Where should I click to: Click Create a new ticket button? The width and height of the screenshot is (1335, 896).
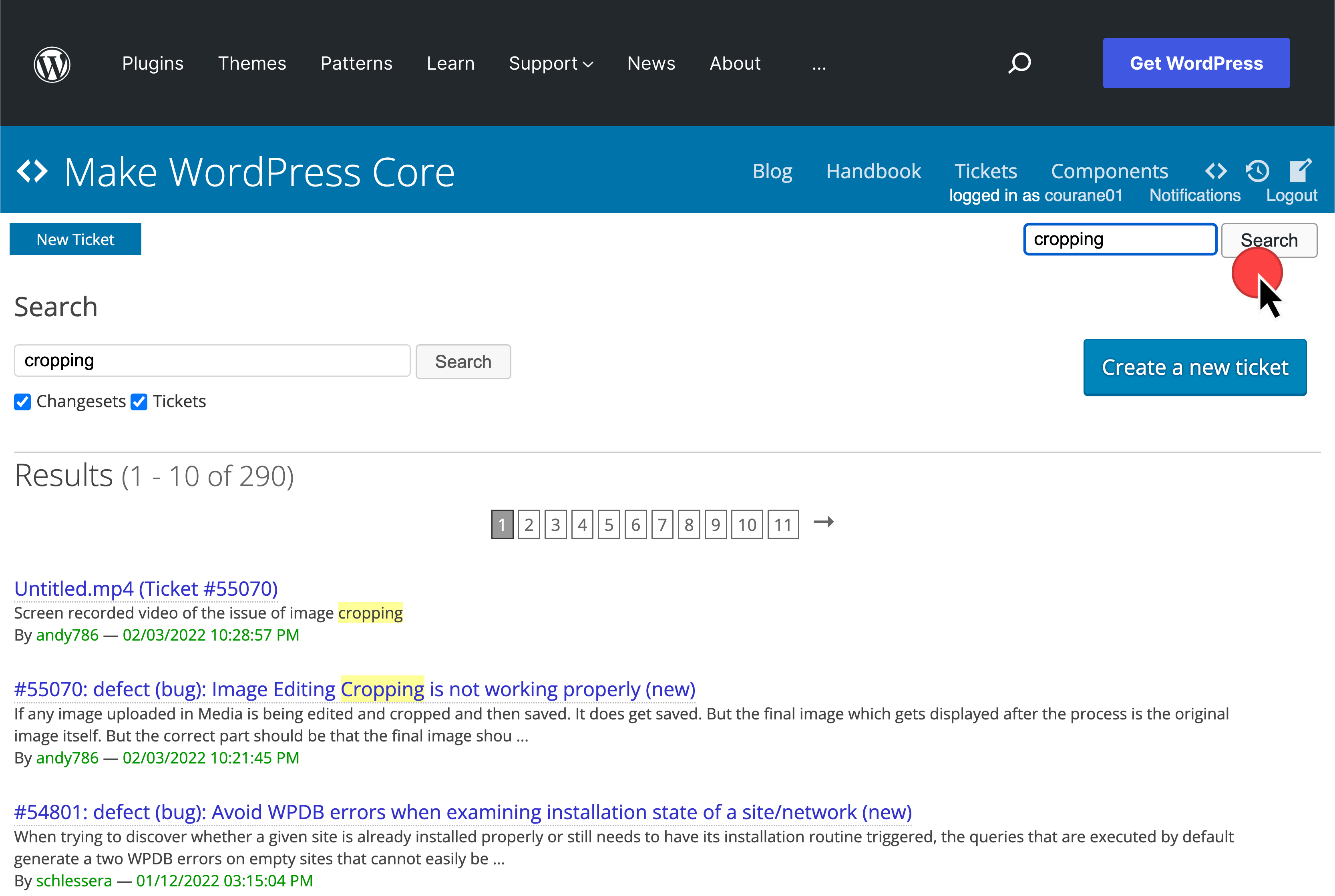(x=1195, y=368)
